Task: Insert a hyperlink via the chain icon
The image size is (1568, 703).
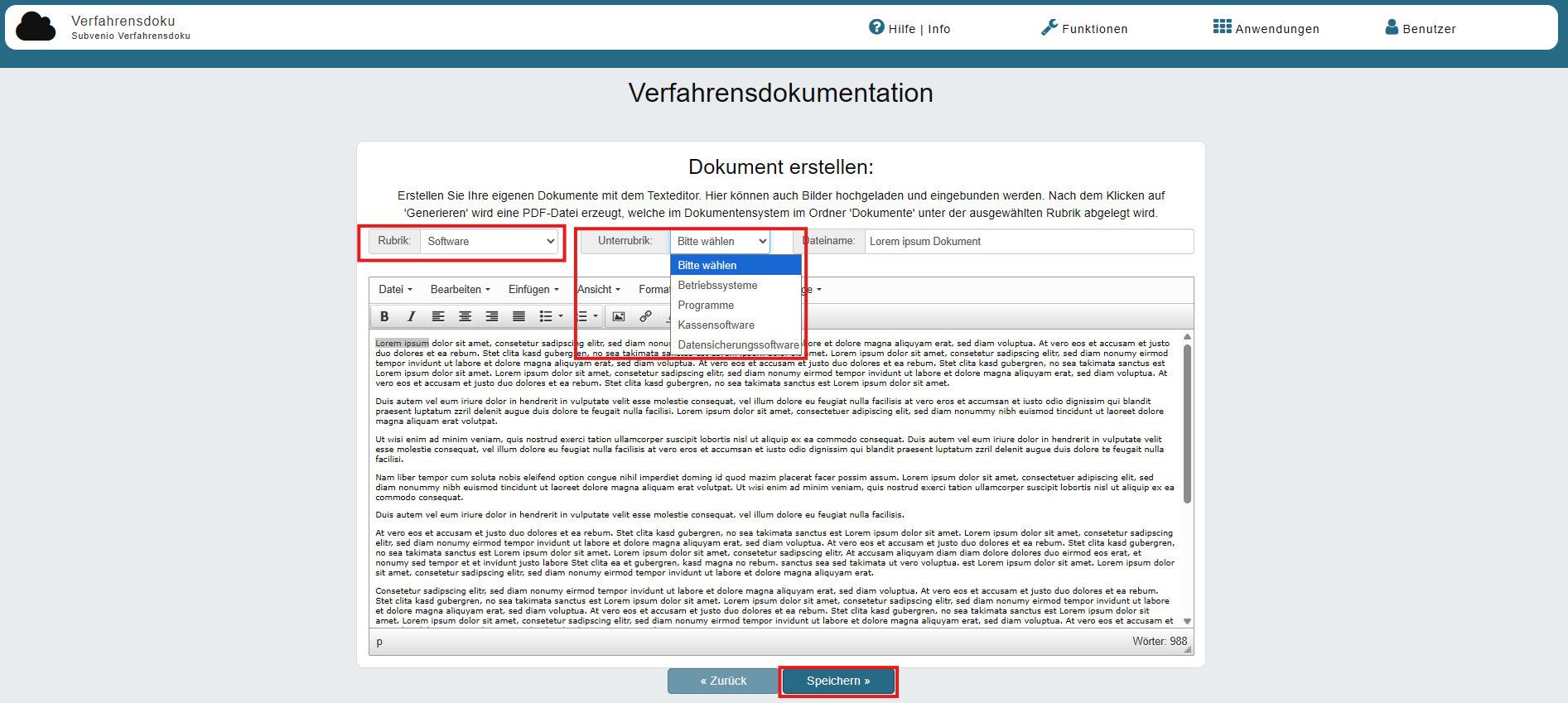Action: tap(645, 316)
